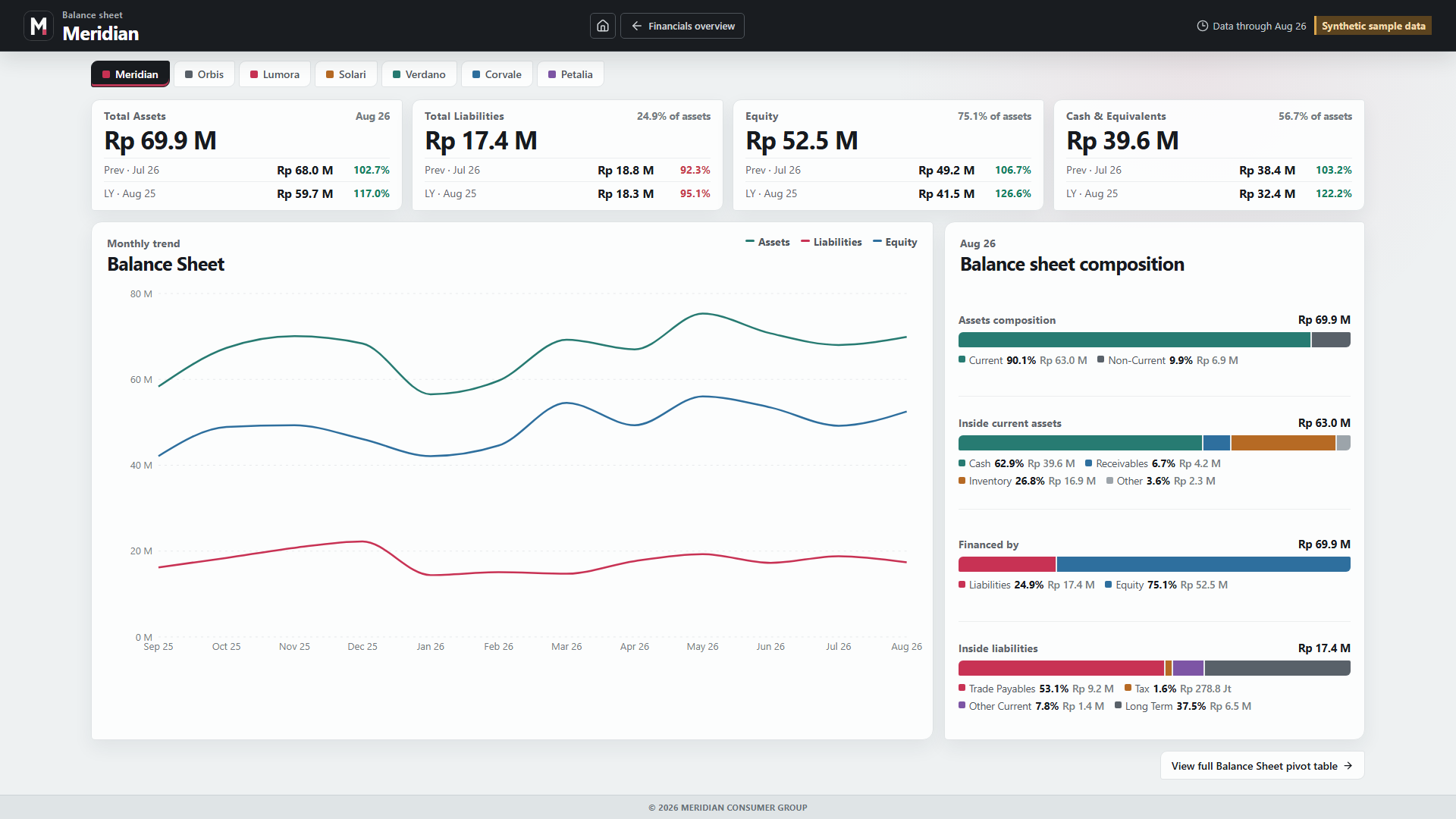1456x819 pixels.
Task: Click the Receivables 6.7% legend entry
Action: (1153, 463)
